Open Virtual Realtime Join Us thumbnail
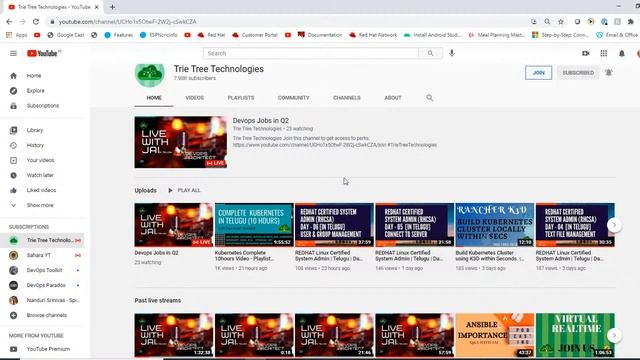 [575, 335]
